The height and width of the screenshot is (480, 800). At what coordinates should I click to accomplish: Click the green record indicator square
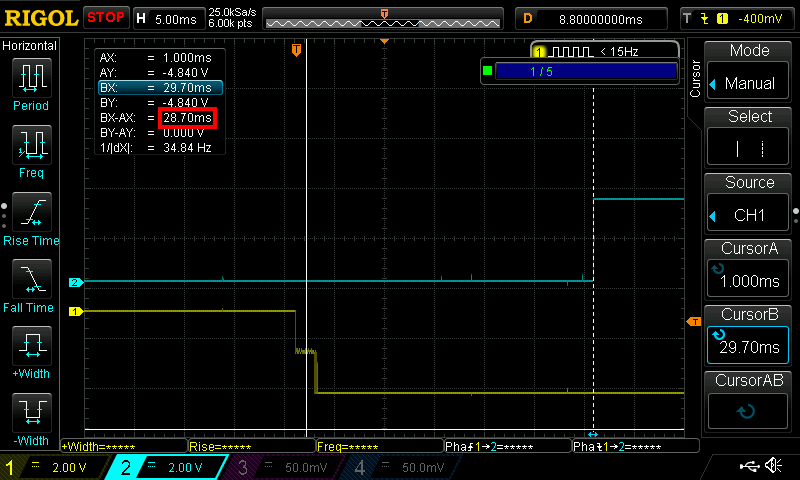pos(488,71)
